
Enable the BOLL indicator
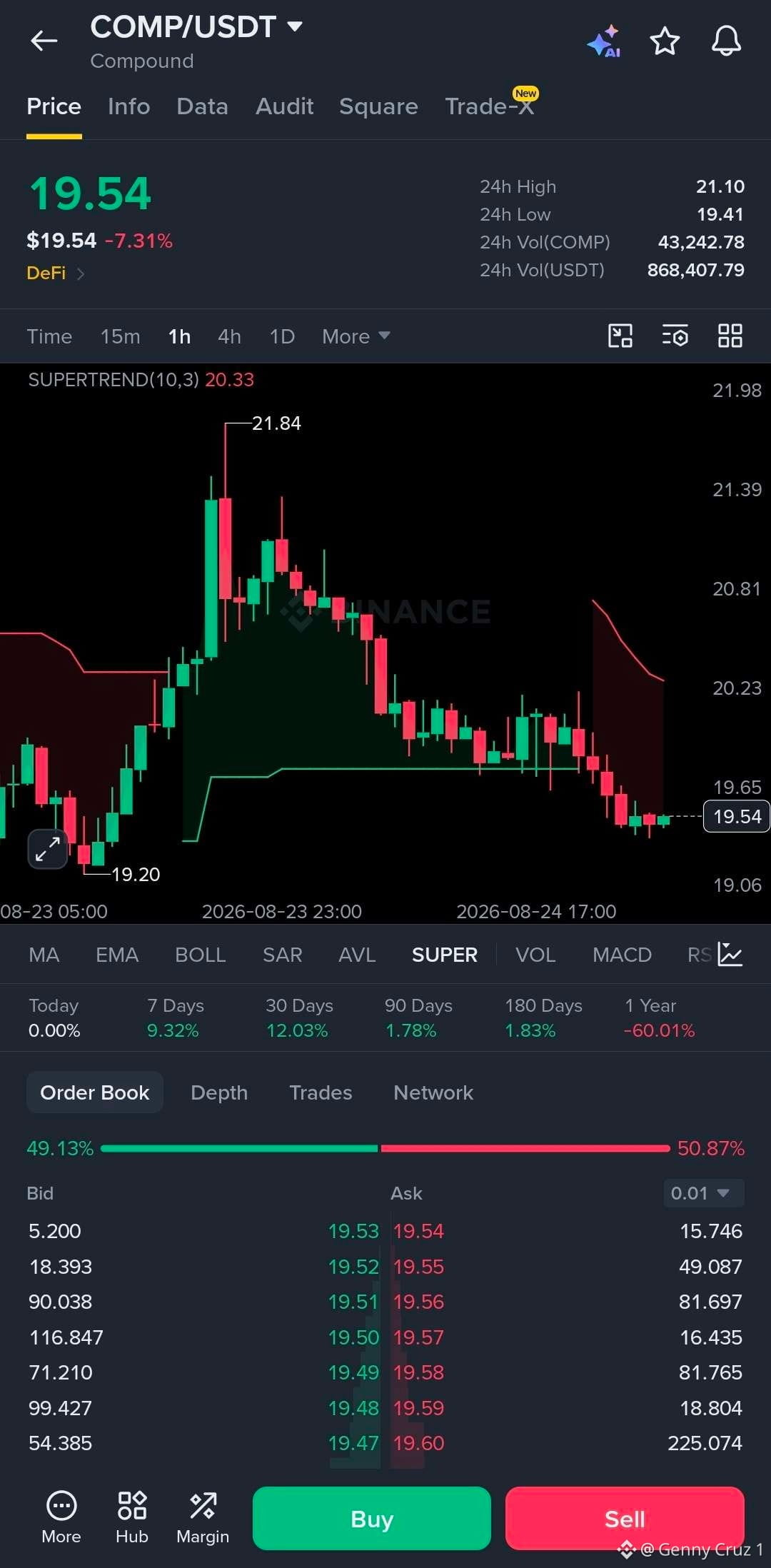pos(201,955)
